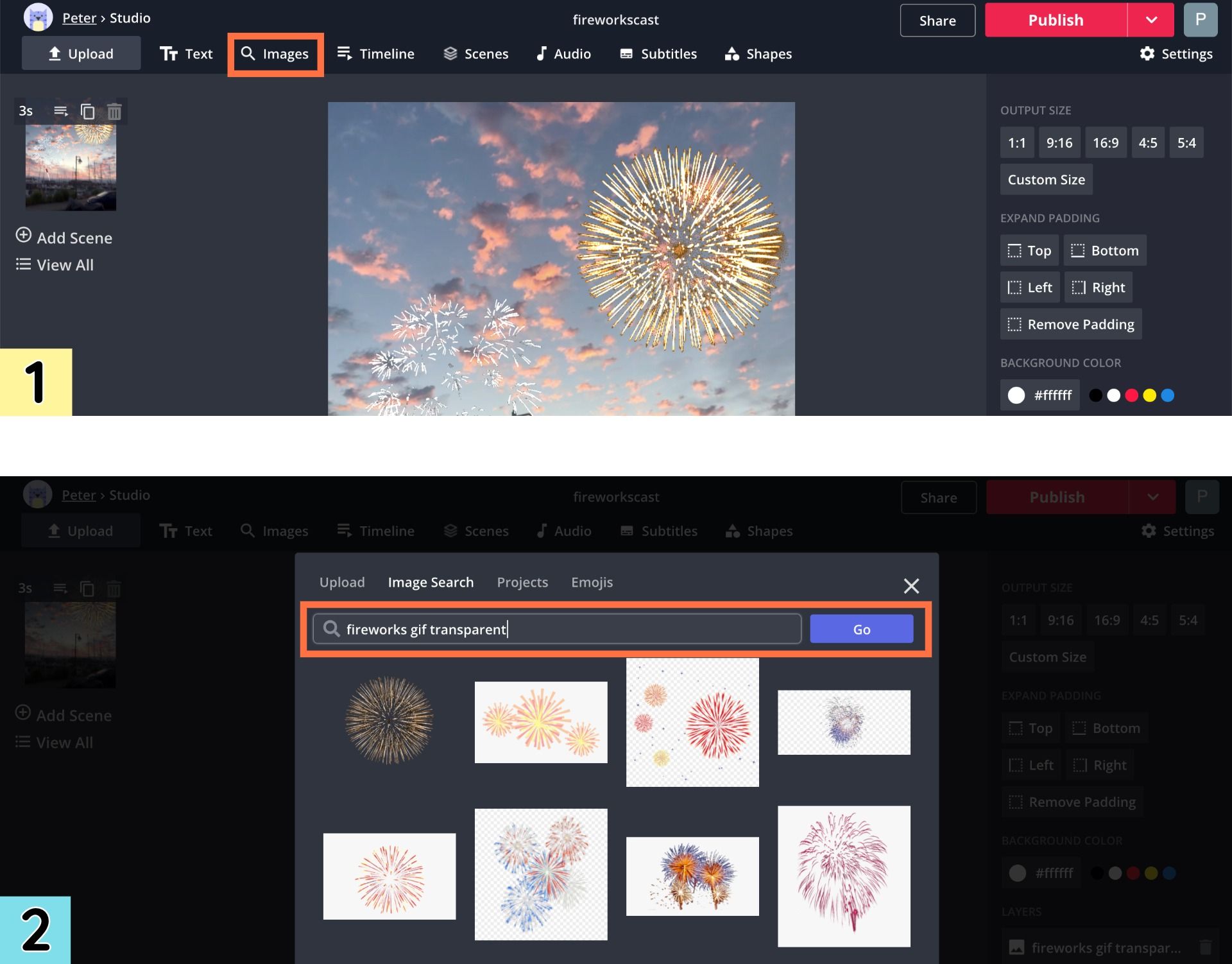
Task: Delete the 3s scene with trash icon
Action: pyautogui.click(x=114, y=112)
